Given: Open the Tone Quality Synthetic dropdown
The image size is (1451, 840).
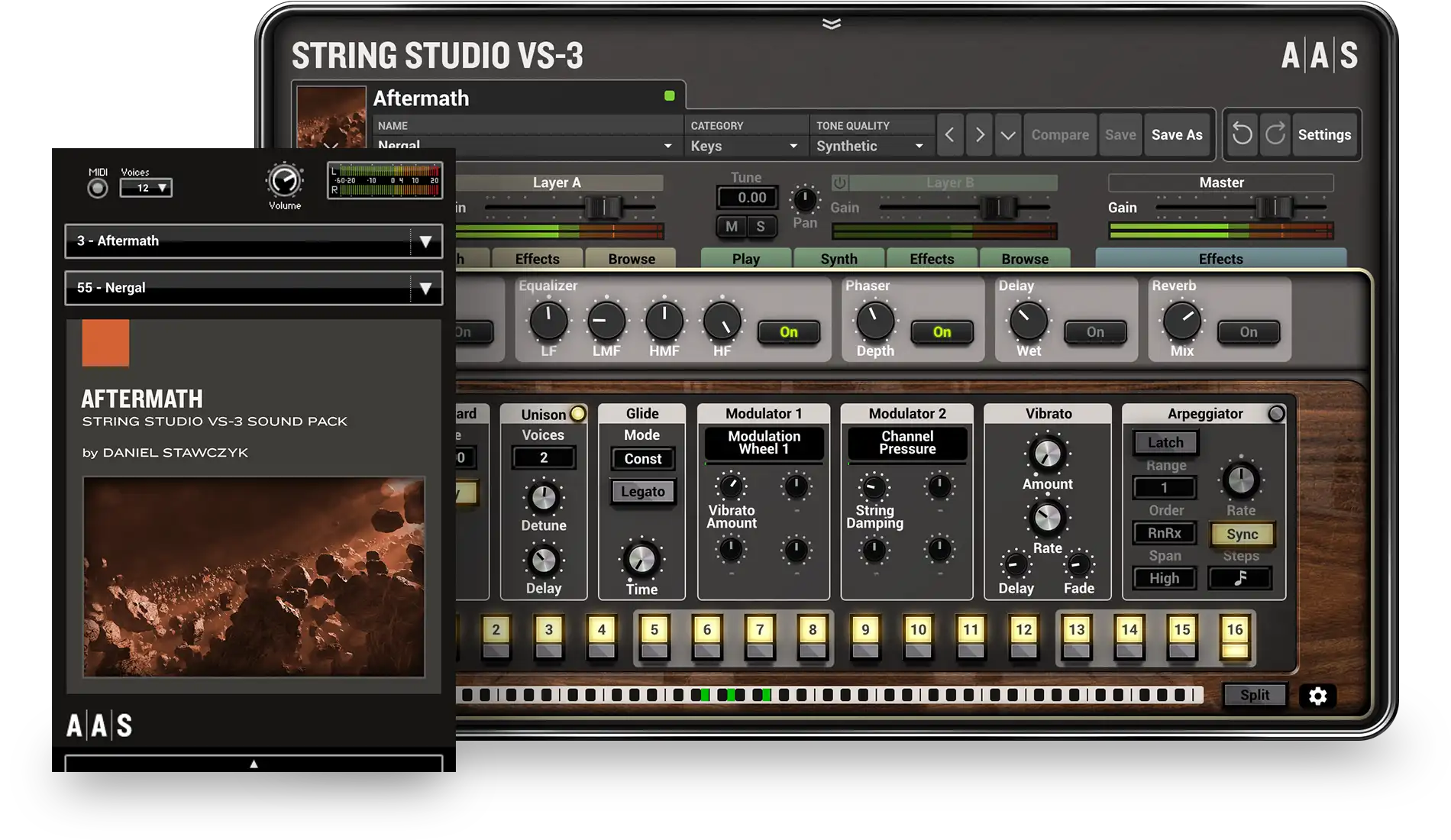Looking at the screenshot, I should (870, 146).
